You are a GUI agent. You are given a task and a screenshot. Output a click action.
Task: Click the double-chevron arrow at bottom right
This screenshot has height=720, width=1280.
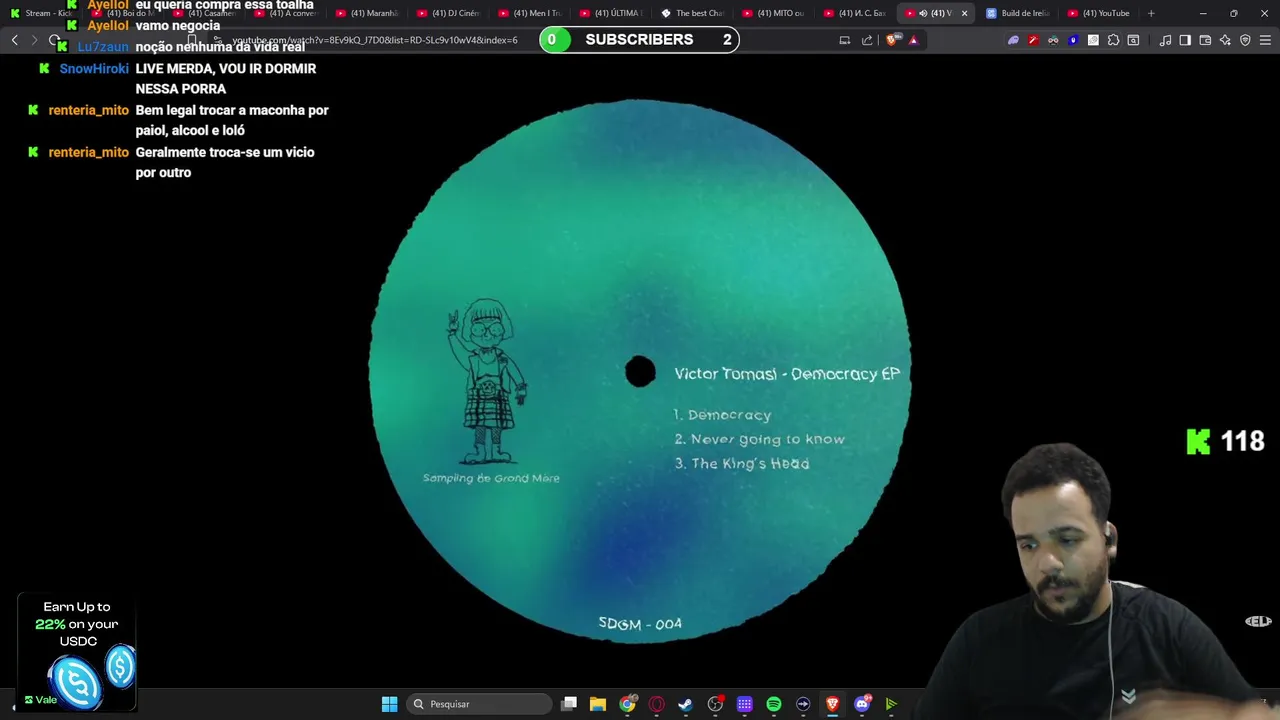[x=1129, y=696]
